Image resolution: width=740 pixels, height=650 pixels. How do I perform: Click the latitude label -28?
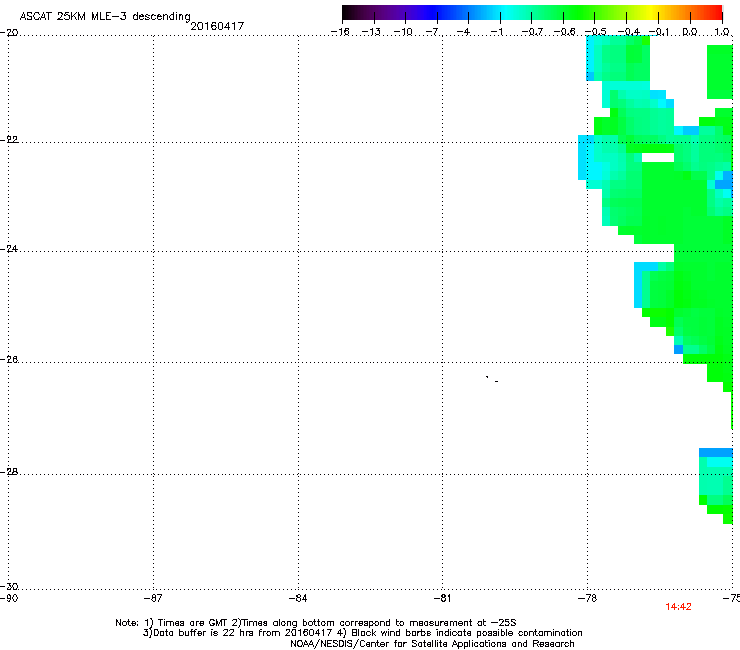tap(9, 472)
